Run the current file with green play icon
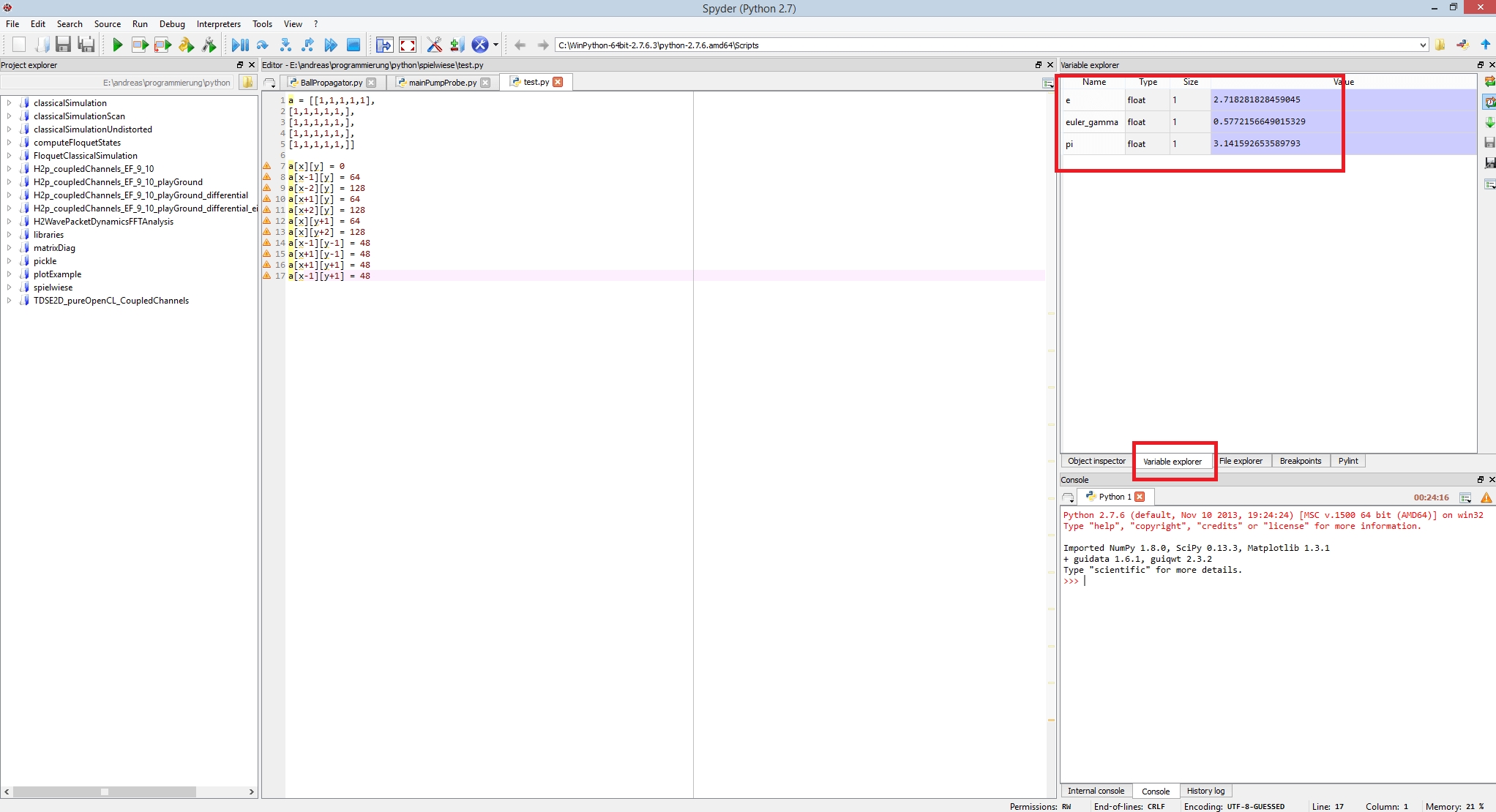The height and width of the screenshot is (812, 1496). [117, 45]
